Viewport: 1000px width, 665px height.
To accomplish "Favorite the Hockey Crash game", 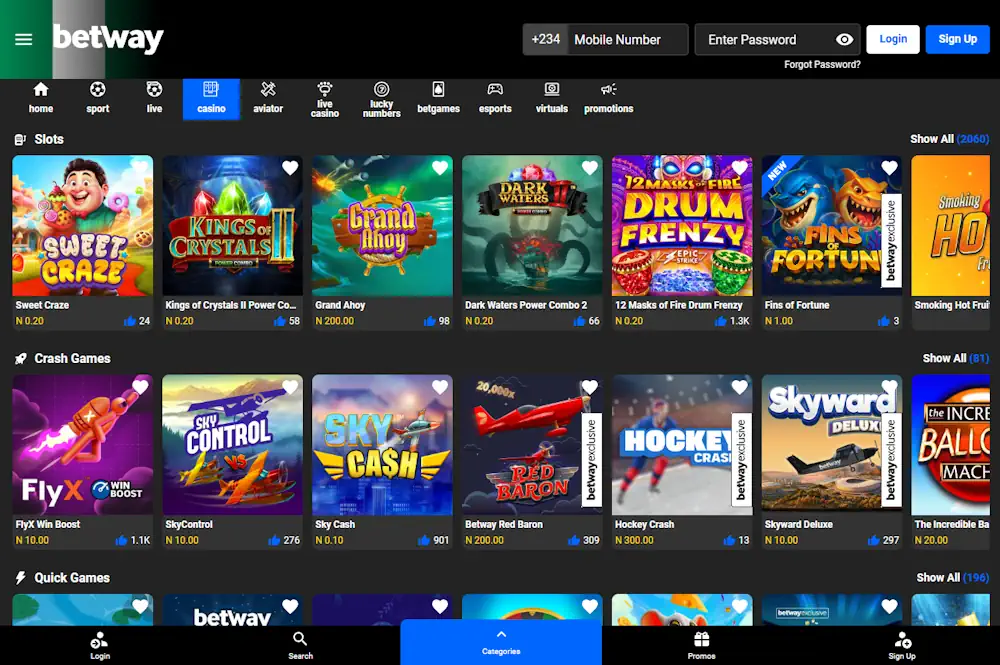I will pos(739,387).
